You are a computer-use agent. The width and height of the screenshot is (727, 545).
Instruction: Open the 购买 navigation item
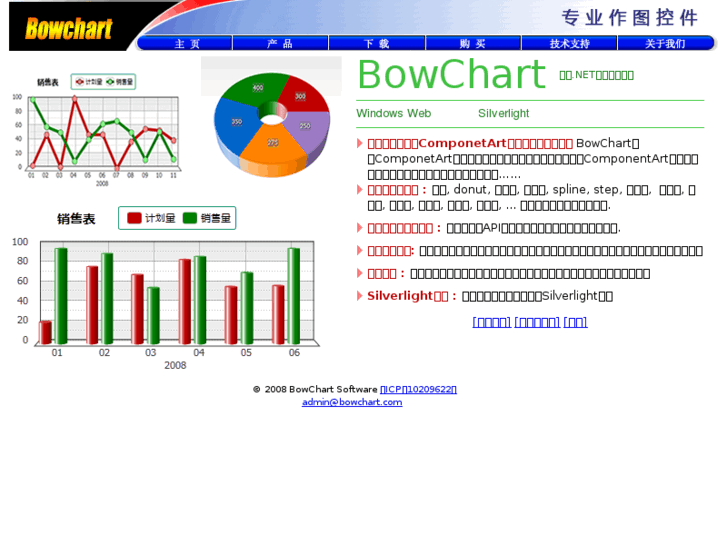tap(472, 44)
